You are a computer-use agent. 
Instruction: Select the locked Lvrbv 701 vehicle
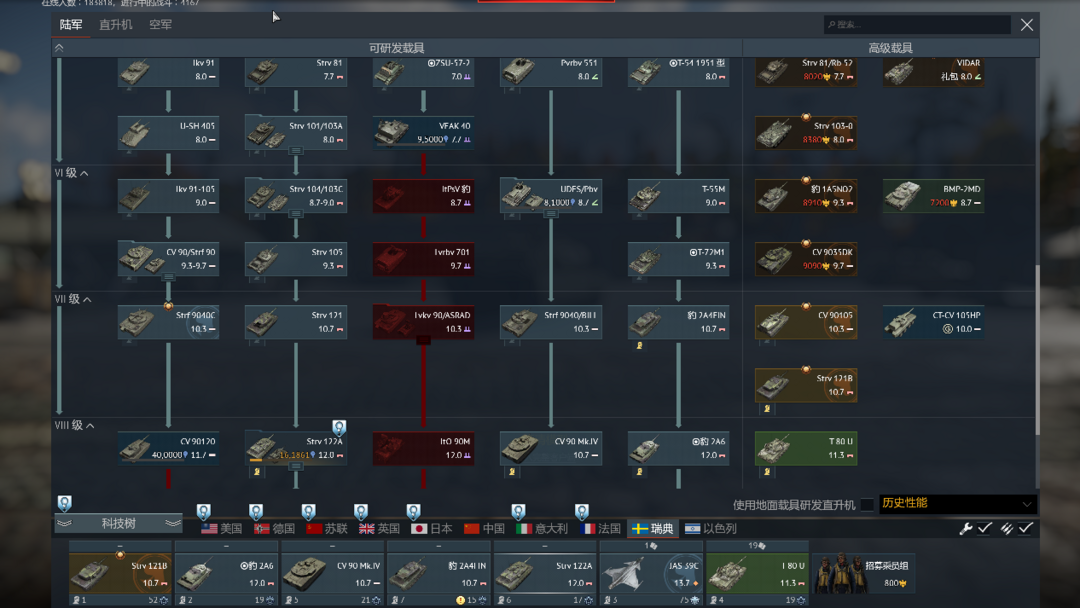click(x=424, y=260)
